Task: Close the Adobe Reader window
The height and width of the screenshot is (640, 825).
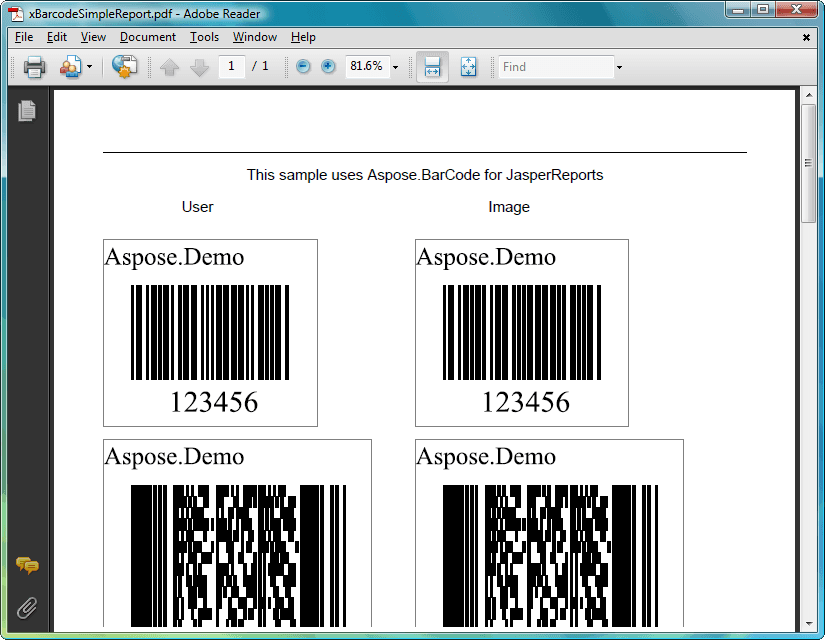Action: coord(797,10)
